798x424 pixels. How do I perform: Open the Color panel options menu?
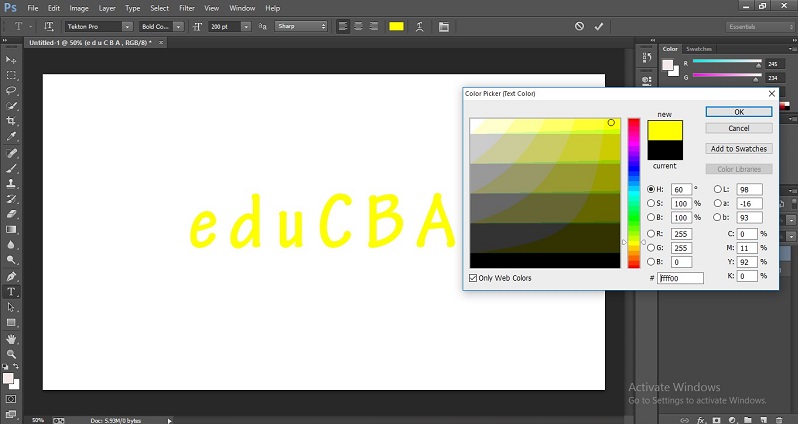tap(791, 49)
